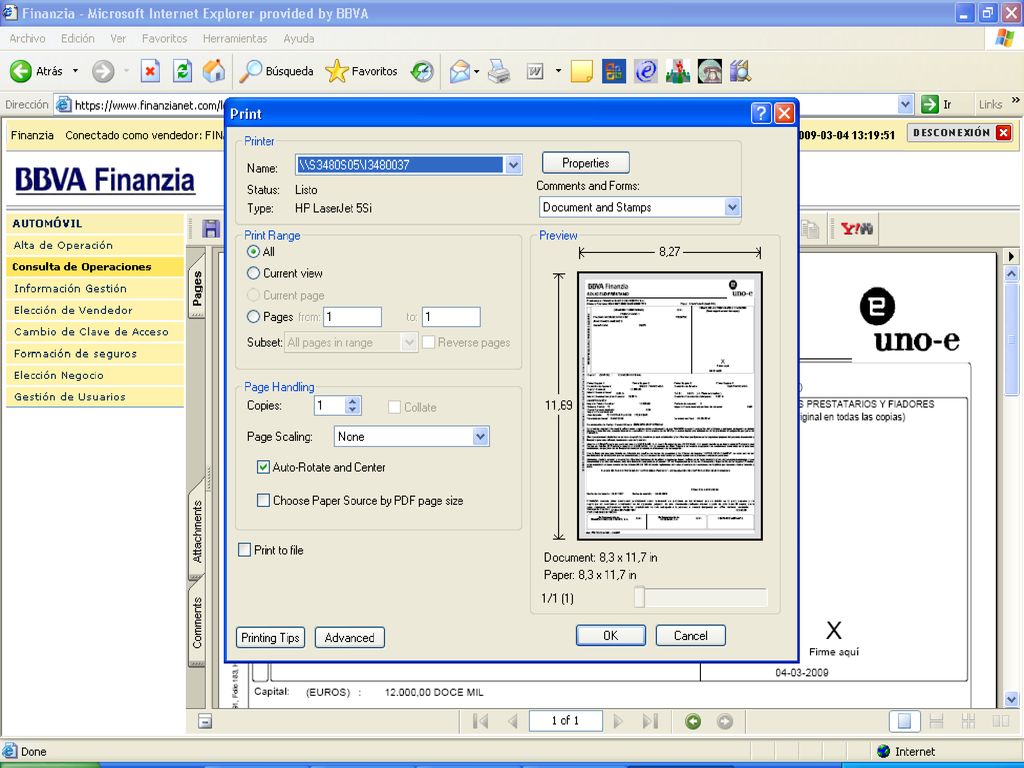
Task: Open the Favoritos menu
Action: pyautogui.click(x=165, y=39)
